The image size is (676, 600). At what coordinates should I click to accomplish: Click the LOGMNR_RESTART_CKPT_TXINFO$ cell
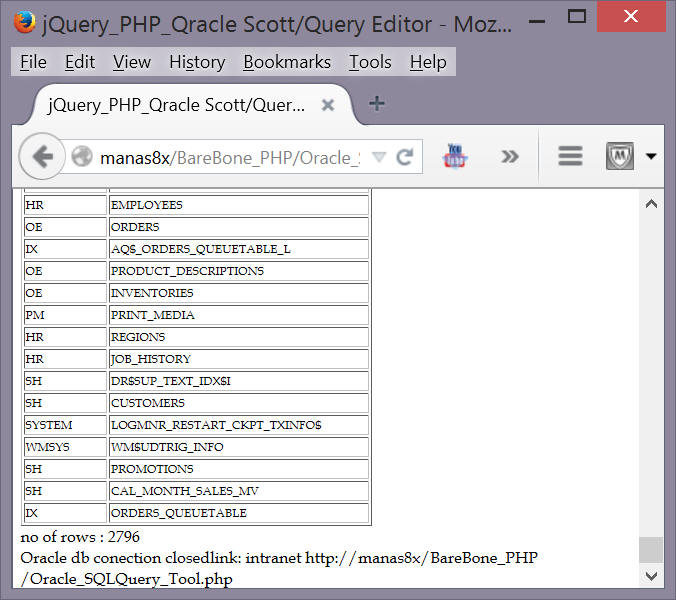tap(239, 425)
